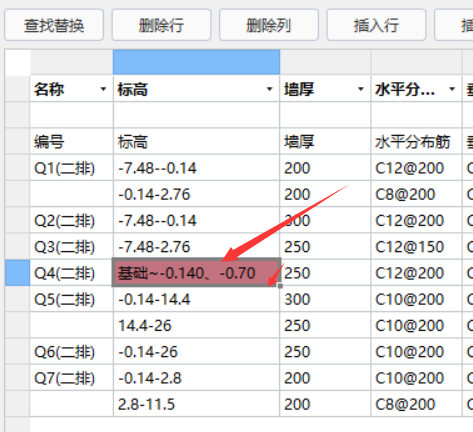Screen dimensions: 473x432
Task: Select the cell C12@150
Action: coord(416,247)
